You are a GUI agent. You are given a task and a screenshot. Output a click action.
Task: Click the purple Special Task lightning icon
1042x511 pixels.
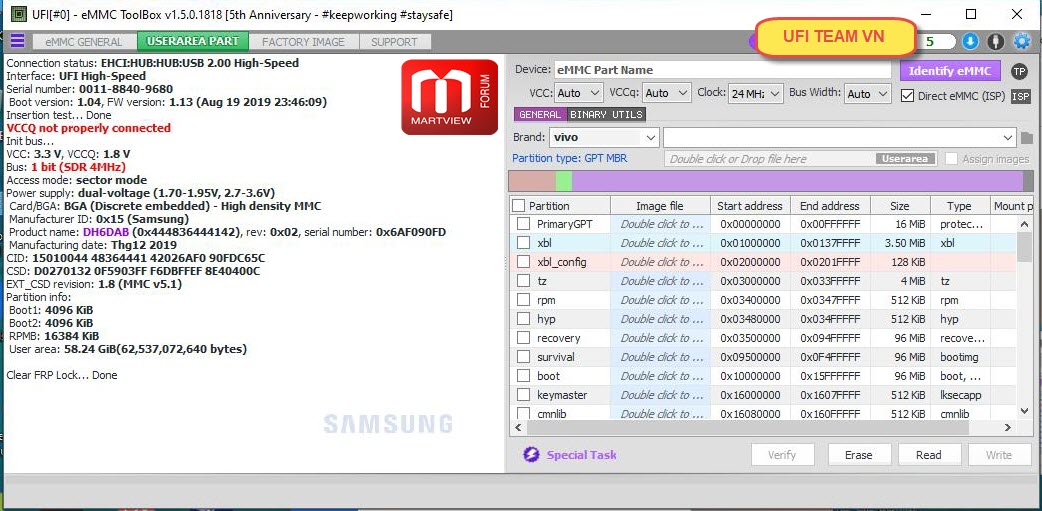point(531,455)
